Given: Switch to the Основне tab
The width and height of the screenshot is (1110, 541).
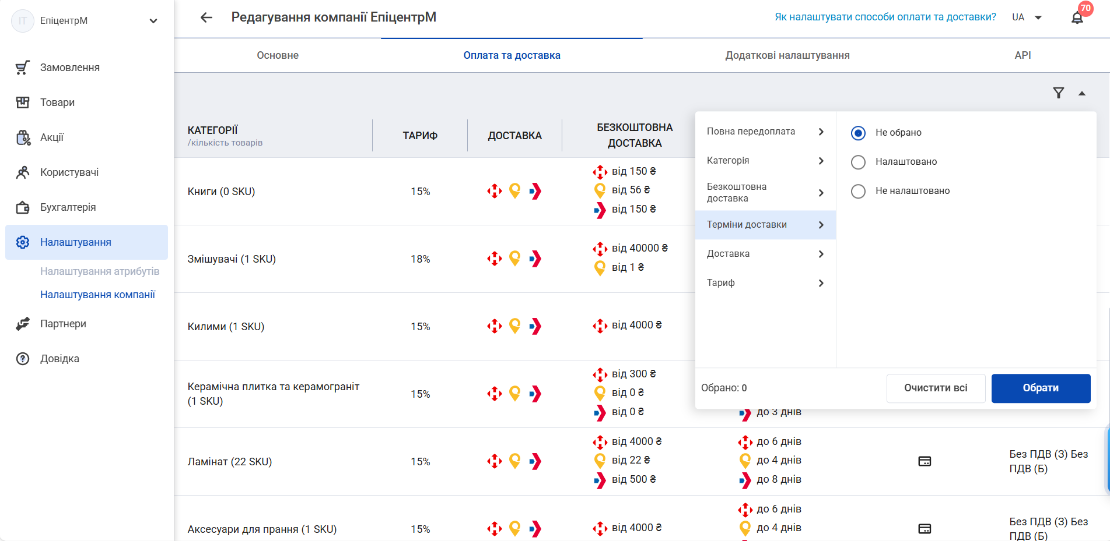Looking at the screenshot, I should (x=278, y=55).
